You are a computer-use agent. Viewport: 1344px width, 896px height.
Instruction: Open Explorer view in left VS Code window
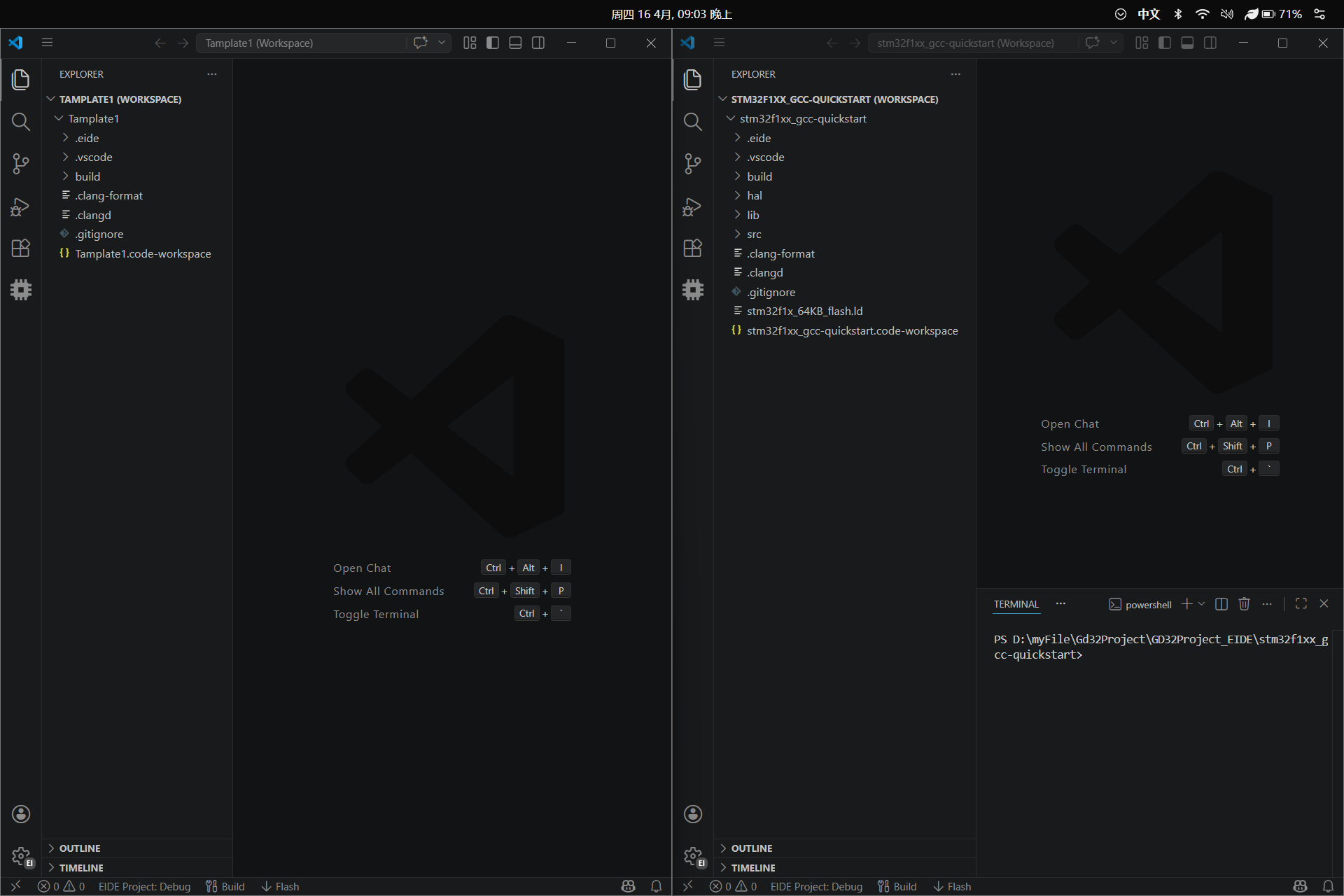pos(21,79)
